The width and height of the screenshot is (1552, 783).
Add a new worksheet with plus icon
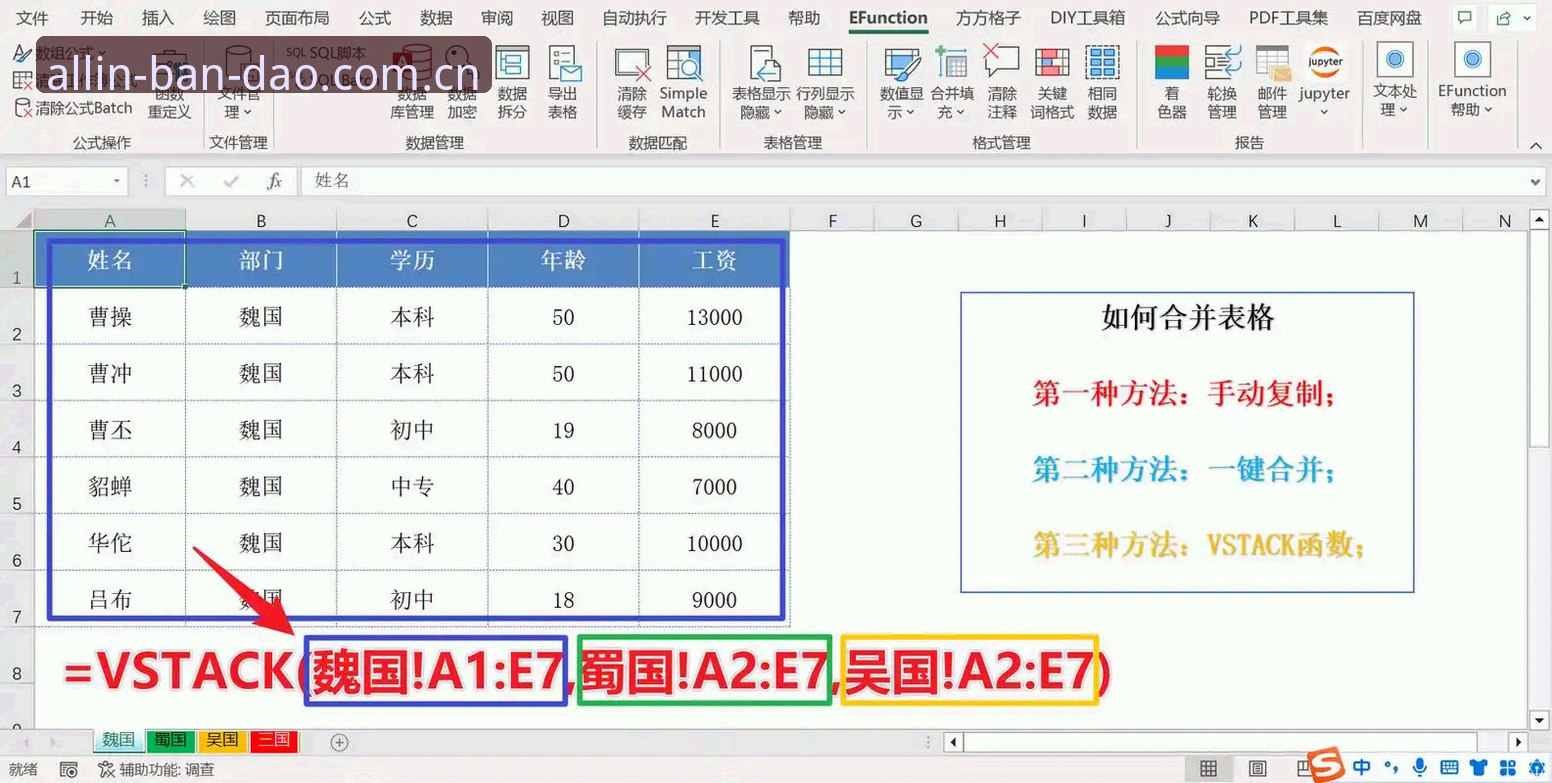tap(339, 742)
